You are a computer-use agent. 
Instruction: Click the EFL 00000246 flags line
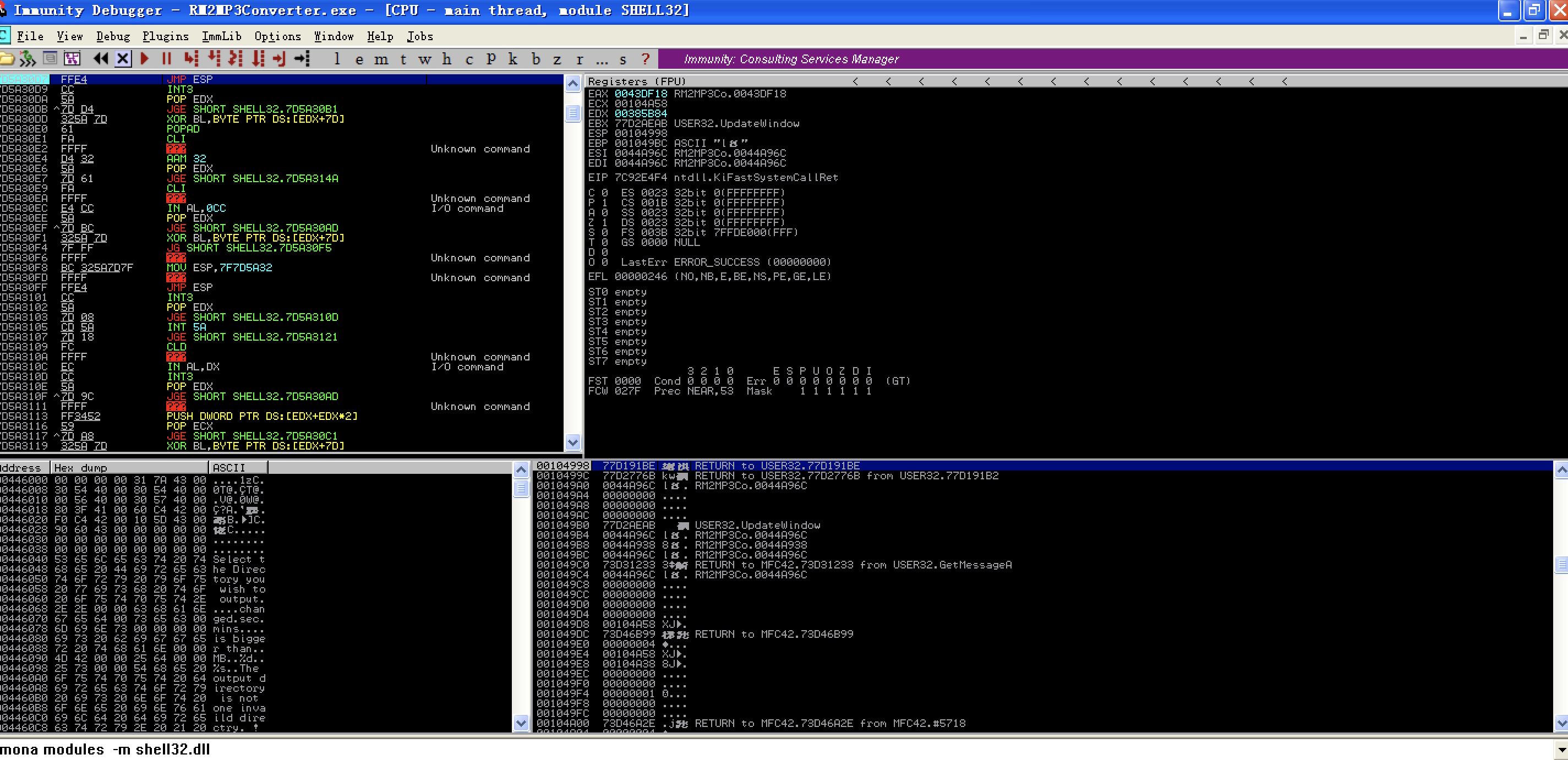710,276
